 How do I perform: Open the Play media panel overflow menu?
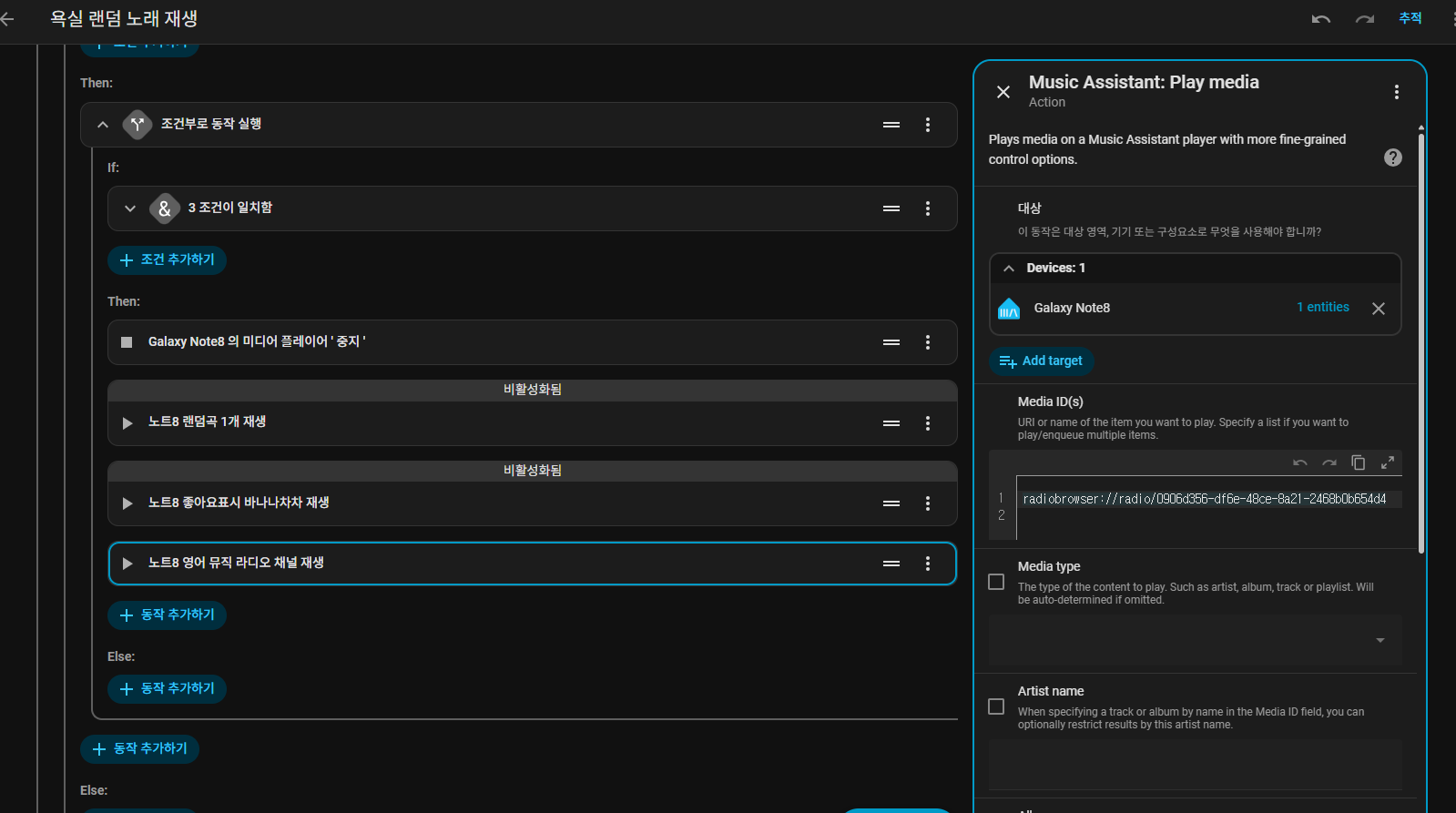1397,92
